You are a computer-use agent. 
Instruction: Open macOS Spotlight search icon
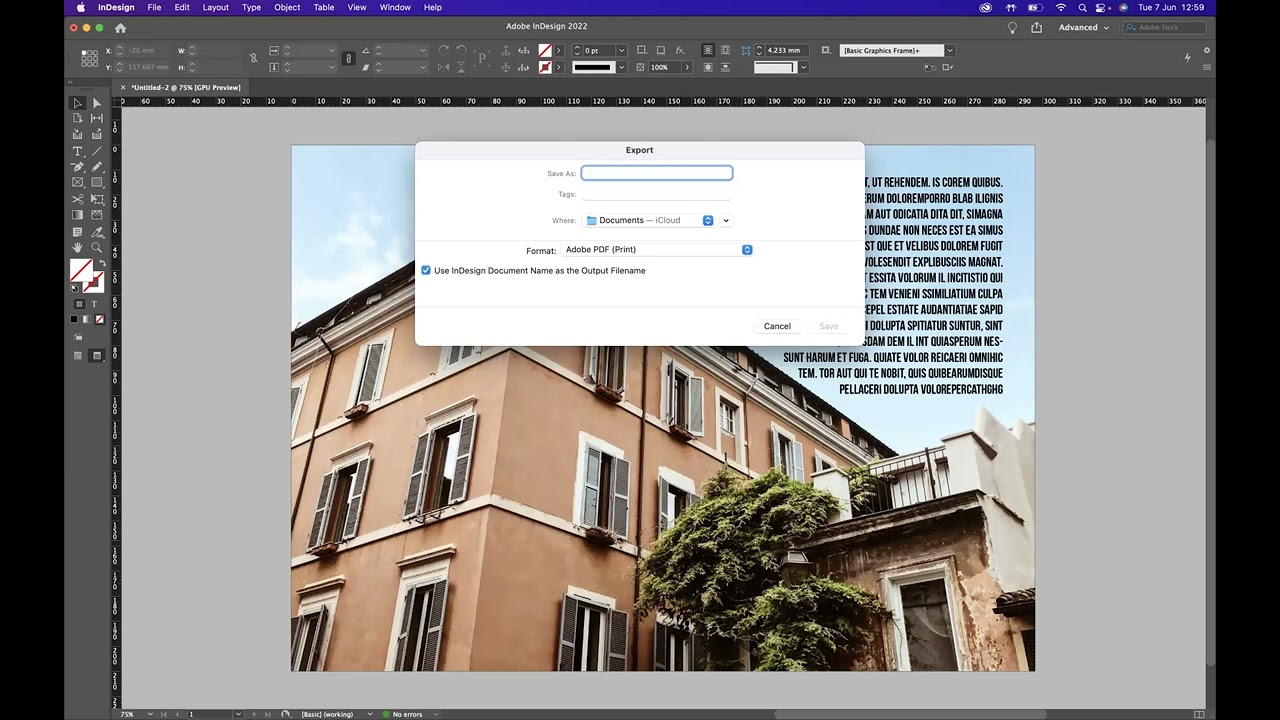coord(1082,7)
